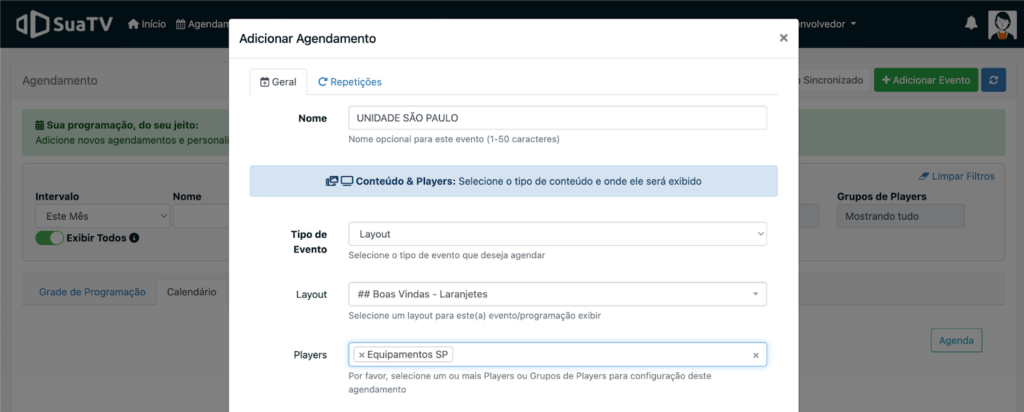Remove the Equipamentos SP tag
This screenshot has width=1024, height=412.
[361, 355]
